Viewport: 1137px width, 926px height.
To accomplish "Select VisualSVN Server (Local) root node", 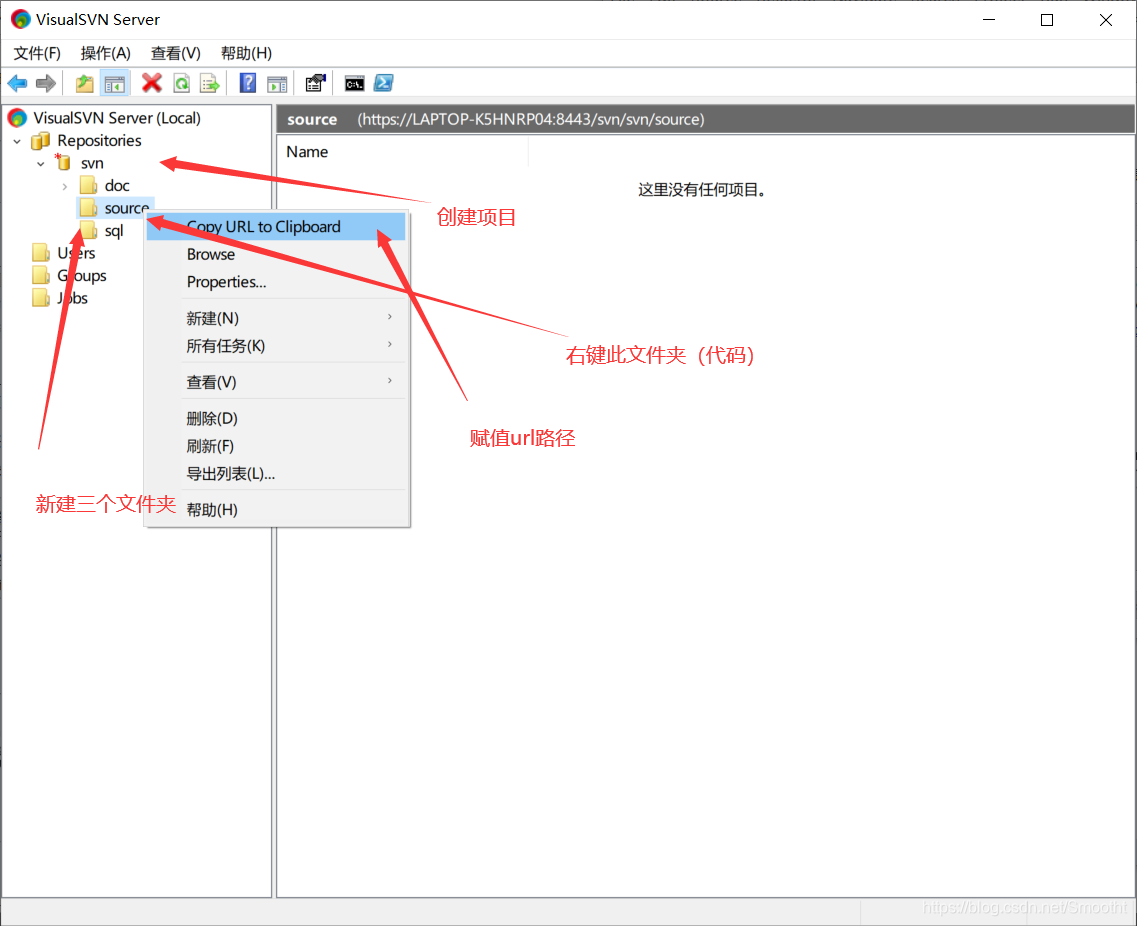I will click(117, 117).
